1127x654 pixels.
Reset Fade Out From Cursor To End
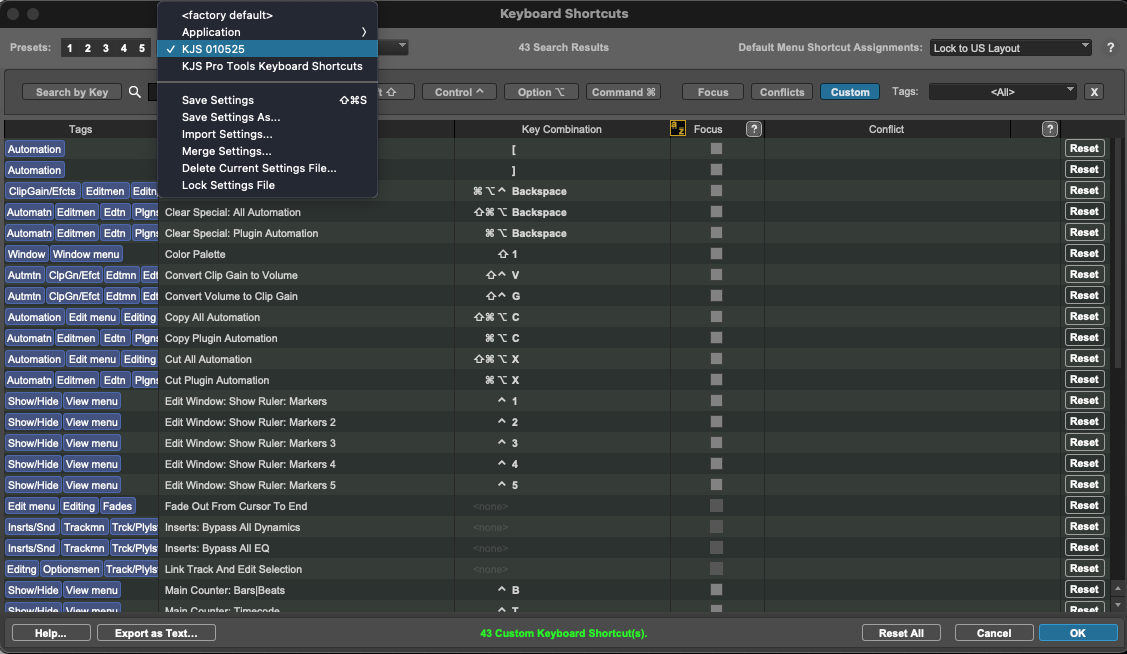(x=1084, y=505)
